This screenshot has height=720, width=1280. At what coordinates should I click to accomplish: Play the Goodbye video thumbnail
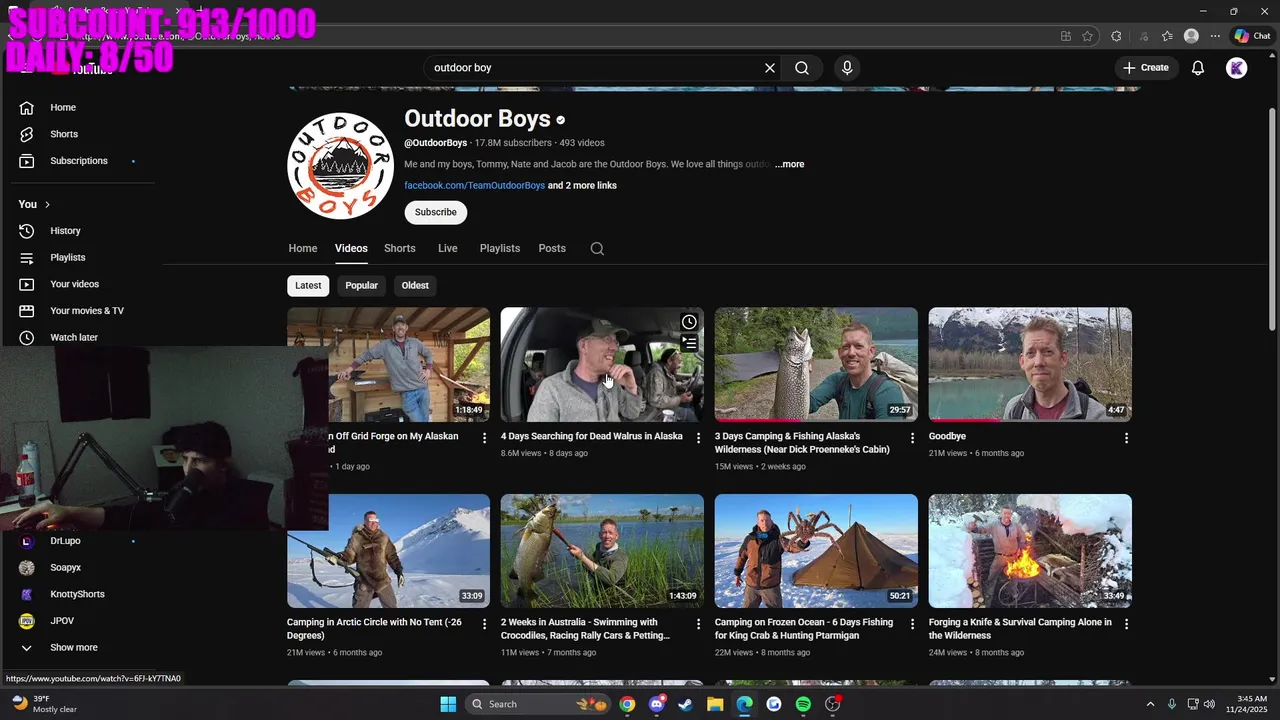click(x=1030, y=364)
